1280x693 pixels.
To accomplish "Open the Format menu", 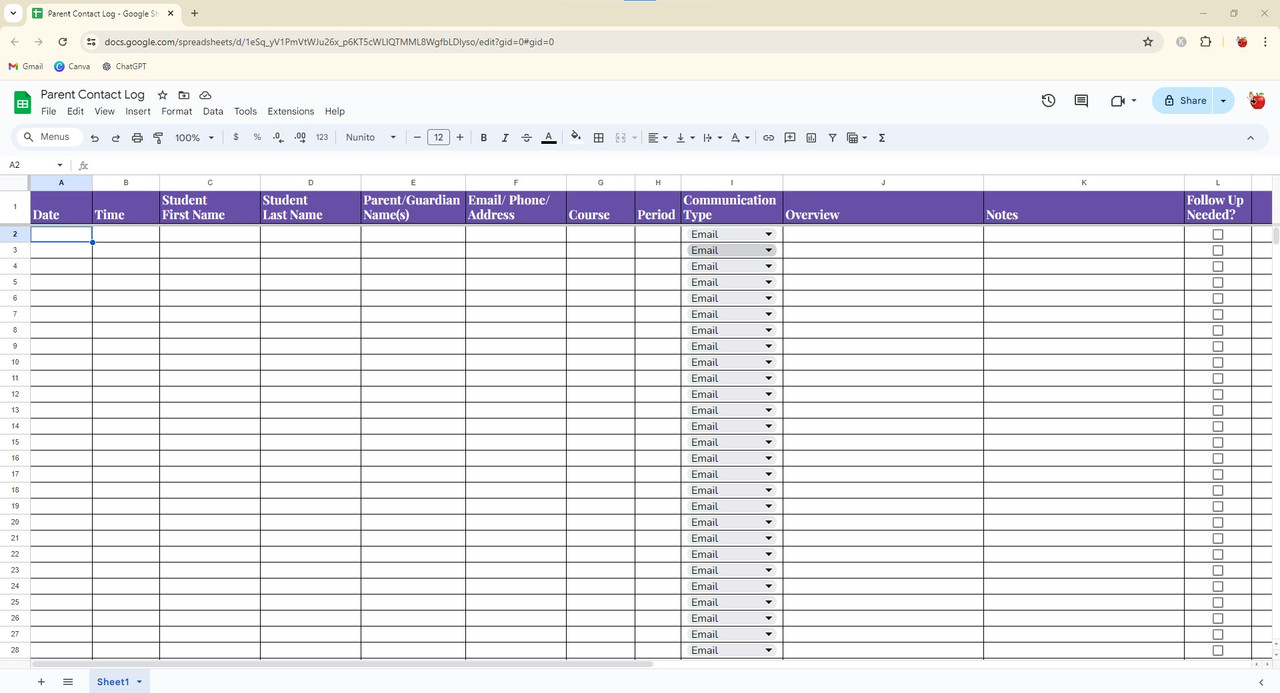I will (x=176, y=111).
